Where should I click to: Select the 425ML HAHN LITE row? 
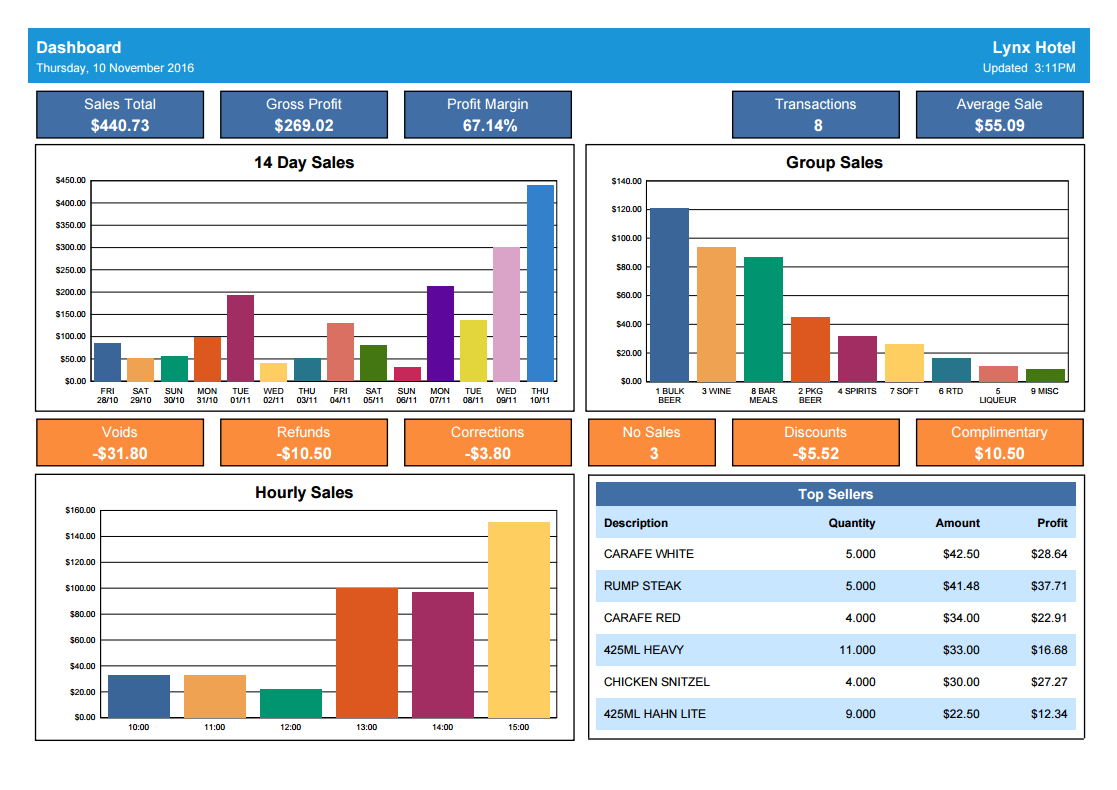(835, 714)
